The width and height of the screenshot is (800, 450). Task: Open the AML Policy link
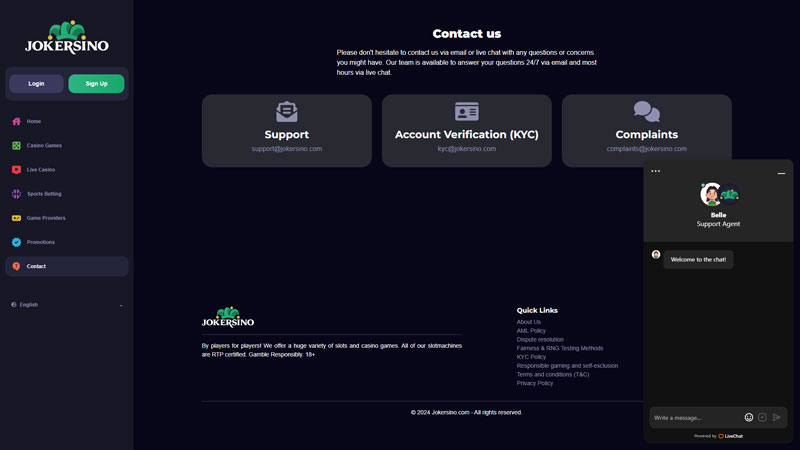pyautogui.click(x=531, y=331)
